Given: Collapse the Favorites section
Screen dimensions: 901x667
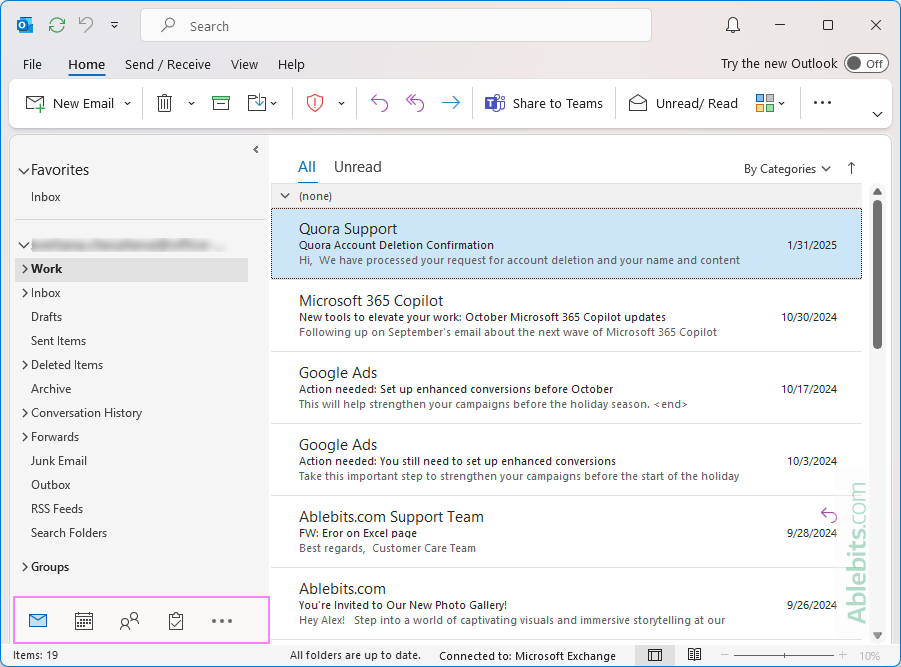Looking at the screenshot, I should pos(24,171).
